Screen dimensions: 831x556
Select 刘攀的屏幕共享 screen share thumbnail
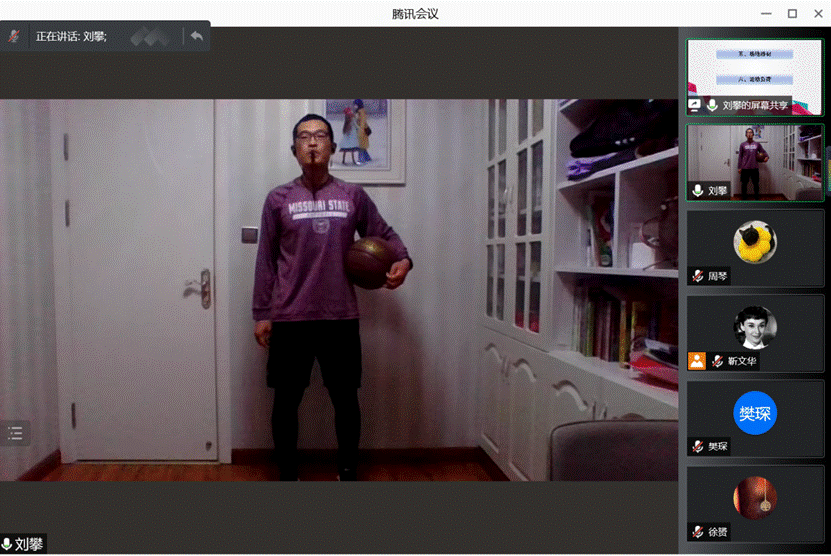point(755,70)
